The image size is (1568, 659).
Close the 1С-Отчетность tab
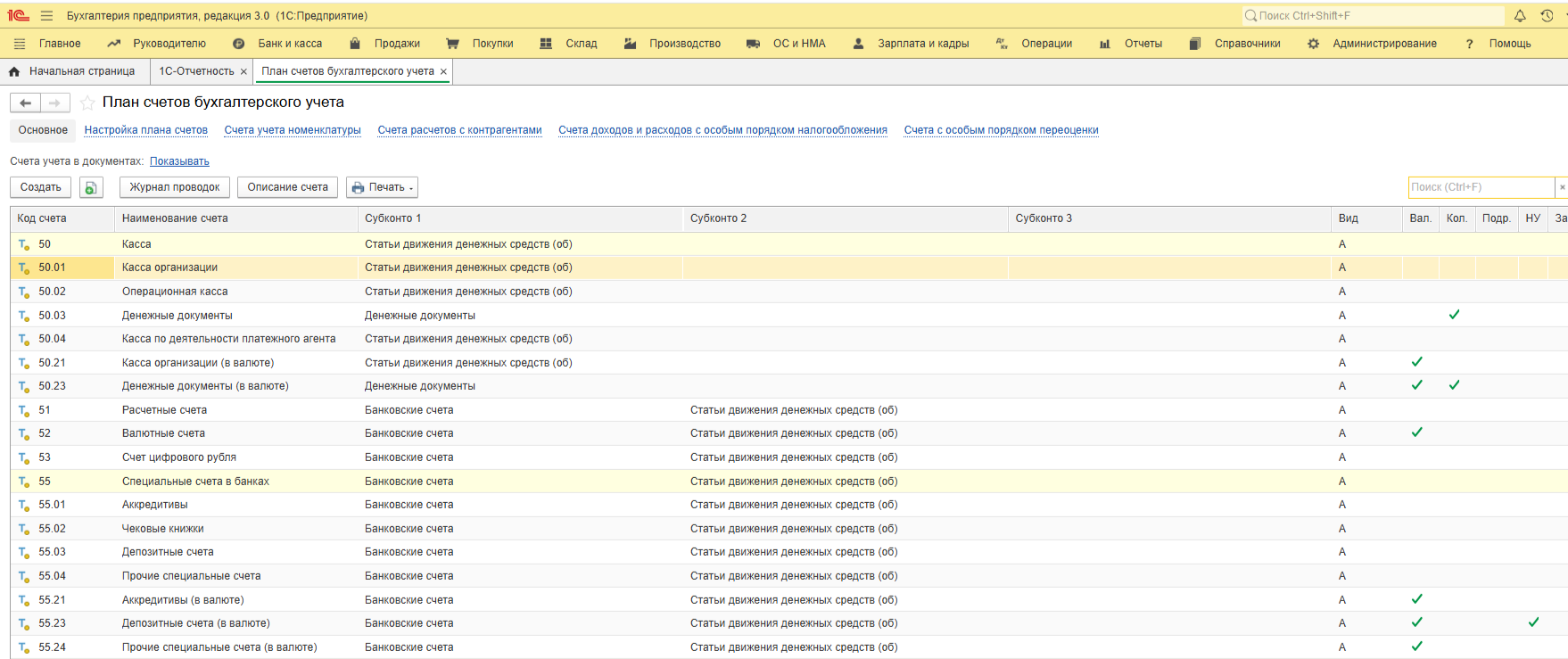(x=243, y=71)
